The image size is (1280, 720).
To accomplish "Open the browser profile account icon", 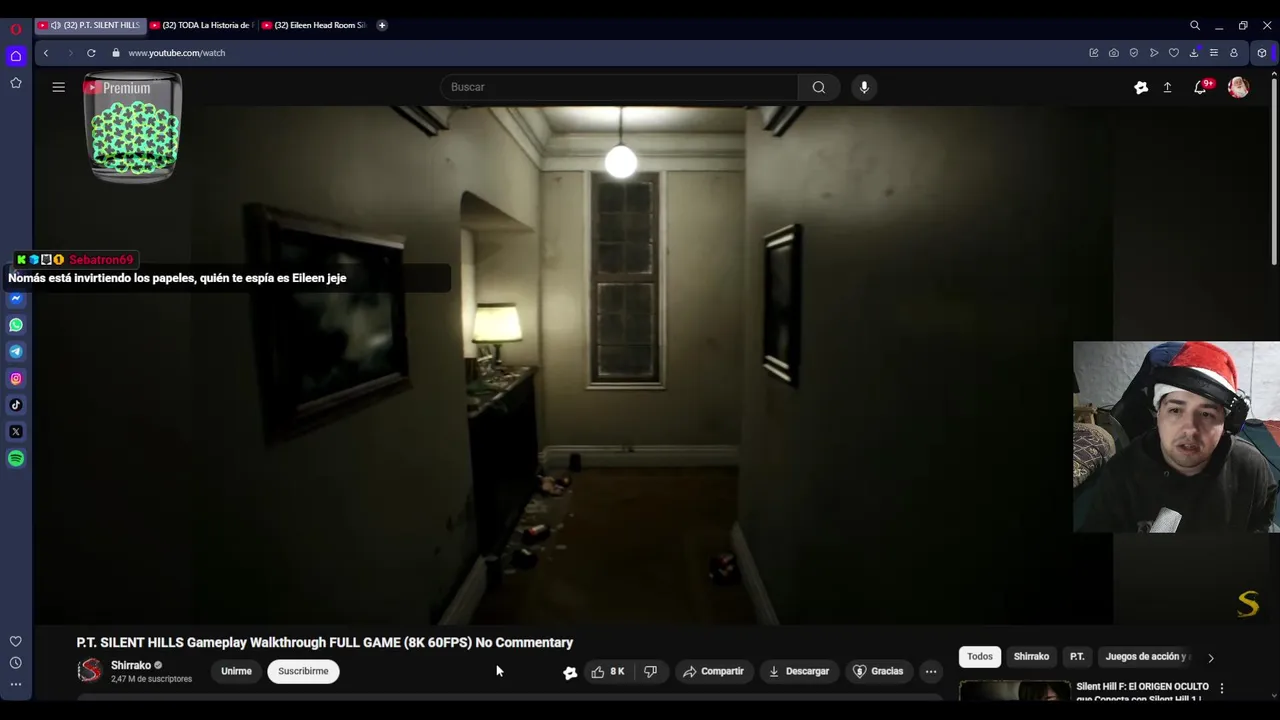I will pos(1234,53).
